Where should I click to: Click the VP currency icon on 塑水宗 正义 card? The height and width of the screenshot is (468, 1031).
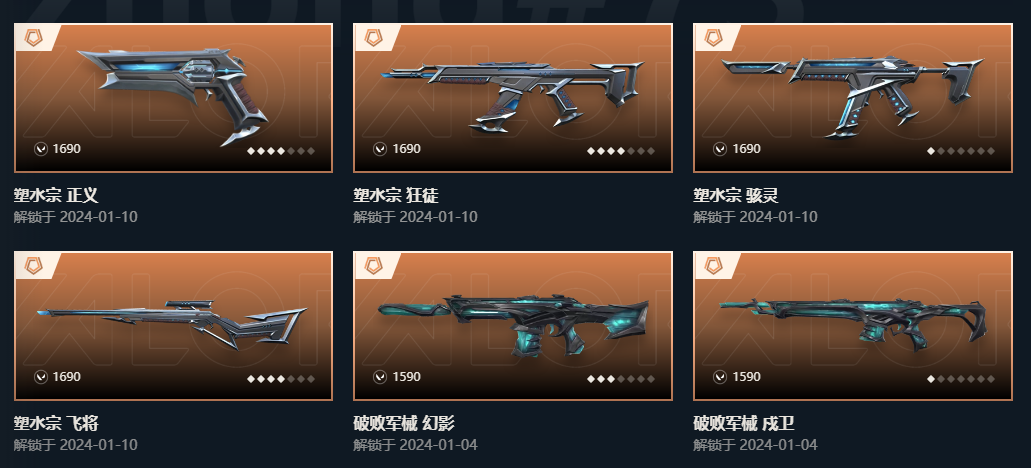(x=41, y=149)
